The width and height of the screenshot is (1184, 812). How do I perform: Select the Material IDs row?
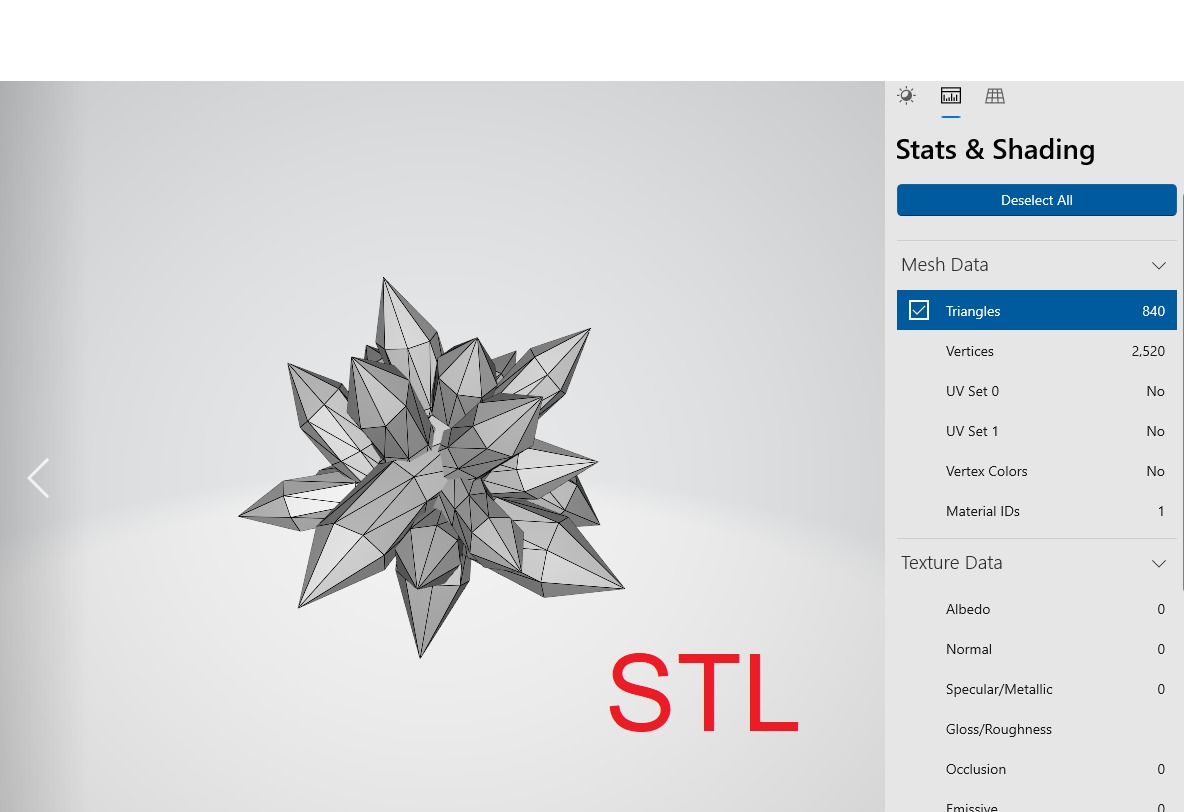point(1036,511)
